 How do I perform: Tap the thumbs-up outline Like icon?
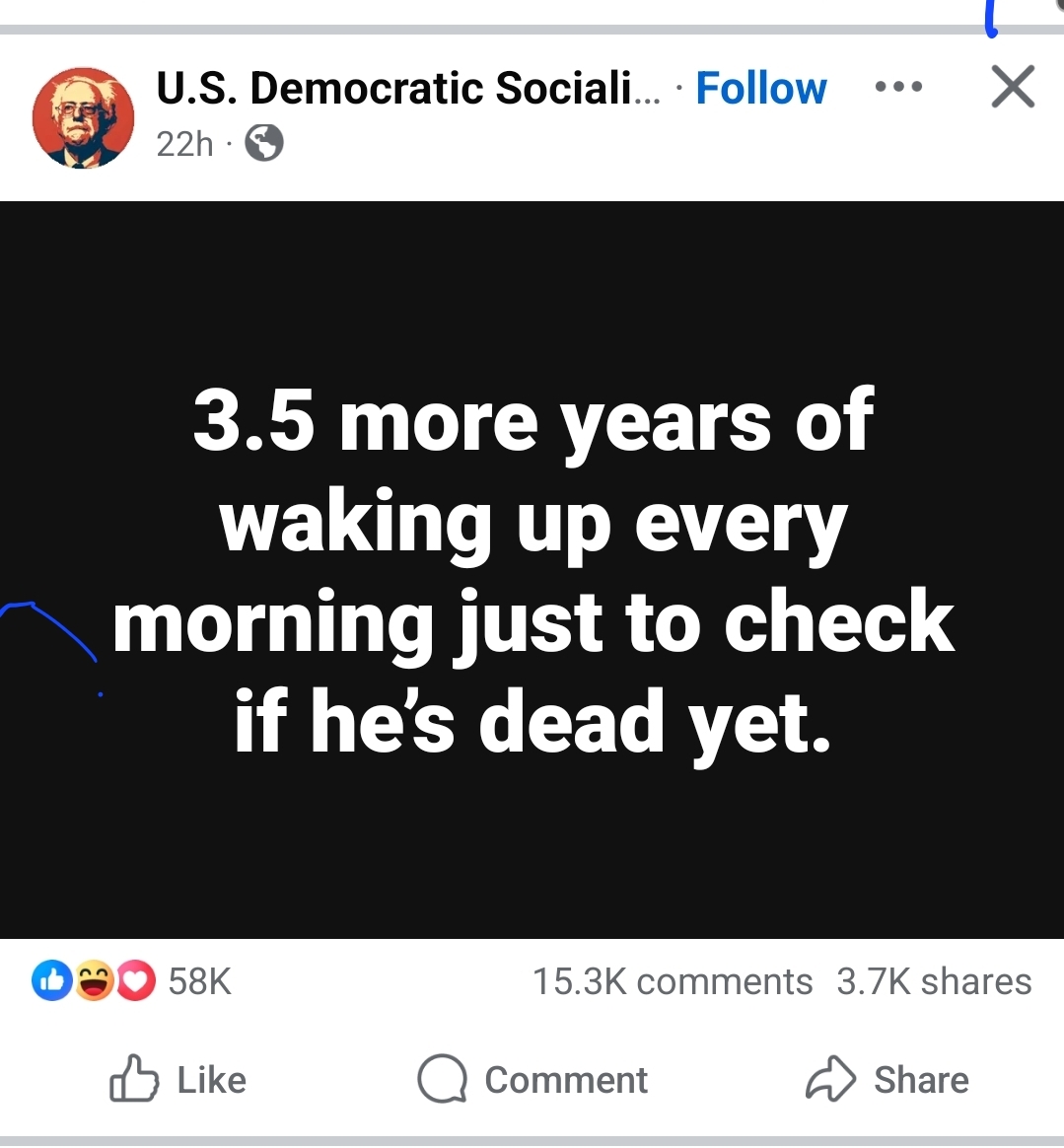tap(133, 1079)
